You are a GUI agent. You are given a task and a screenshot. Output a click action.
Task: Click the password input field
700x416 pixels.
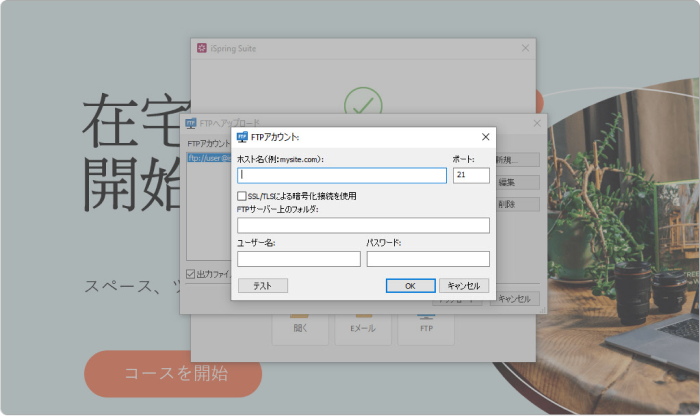click(x=428, y=259)
